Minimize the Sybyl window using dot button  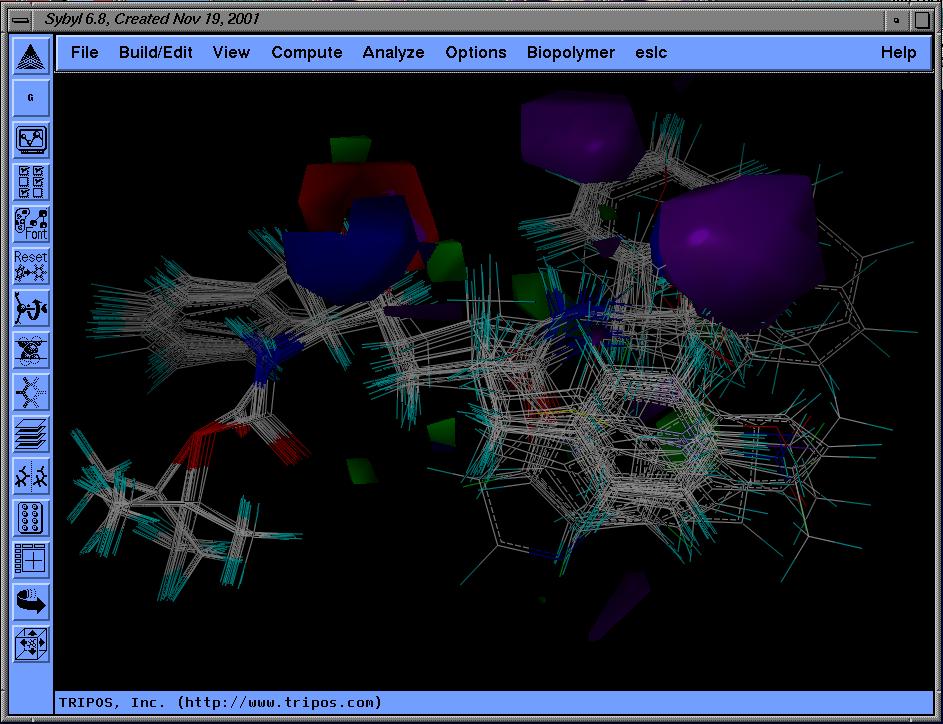pos(897,20)
